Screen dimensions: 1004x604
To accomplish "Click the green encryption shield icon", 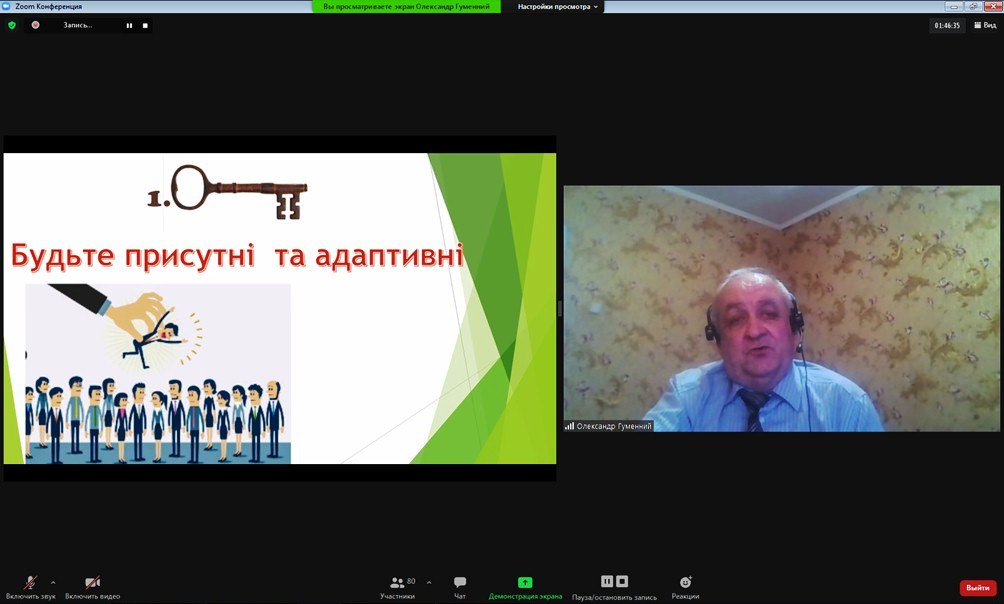I will point(12,25).
